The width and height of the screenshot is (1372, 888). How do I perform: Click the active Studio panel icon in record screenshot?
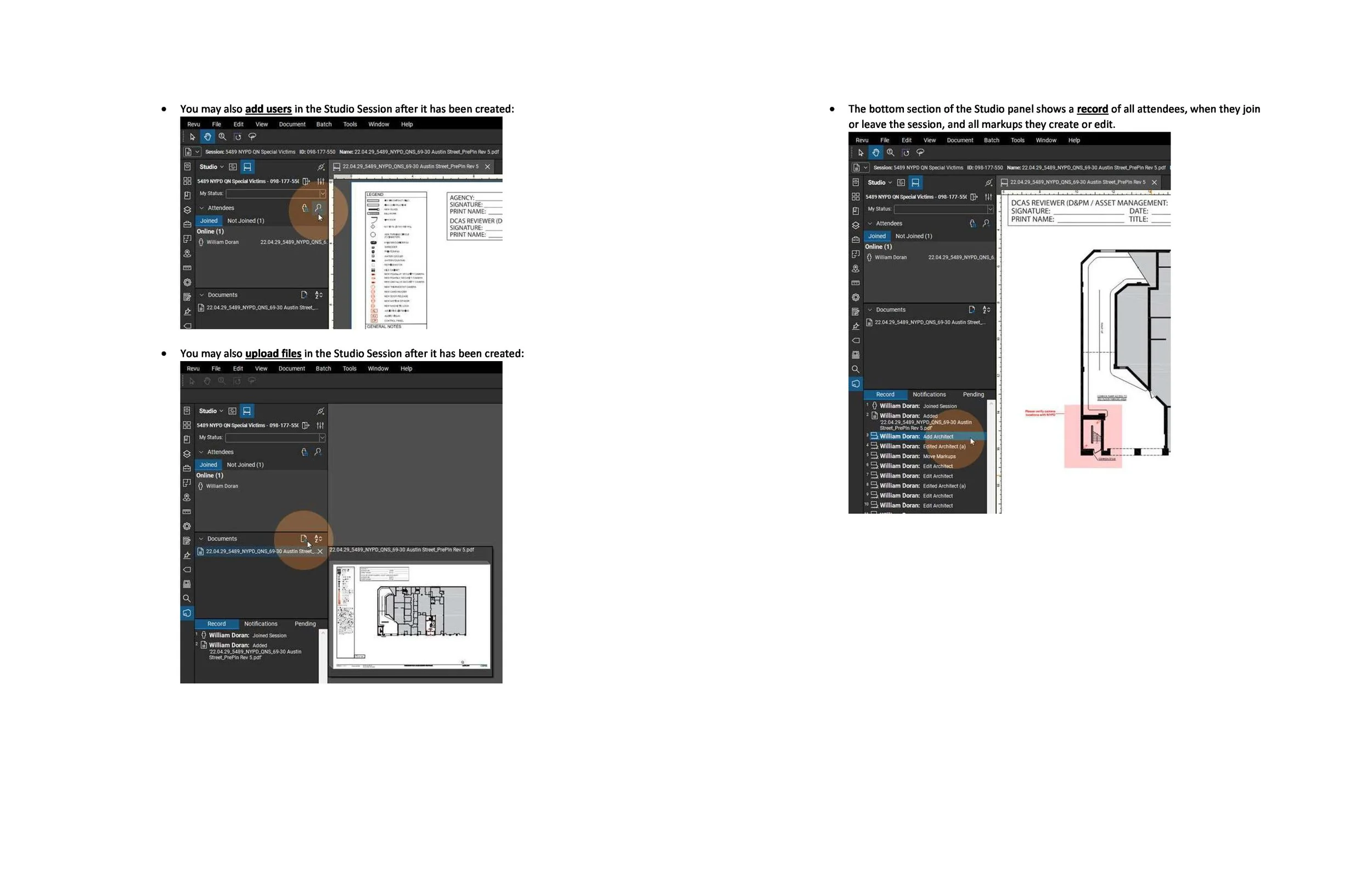click(x=856, y=384)
